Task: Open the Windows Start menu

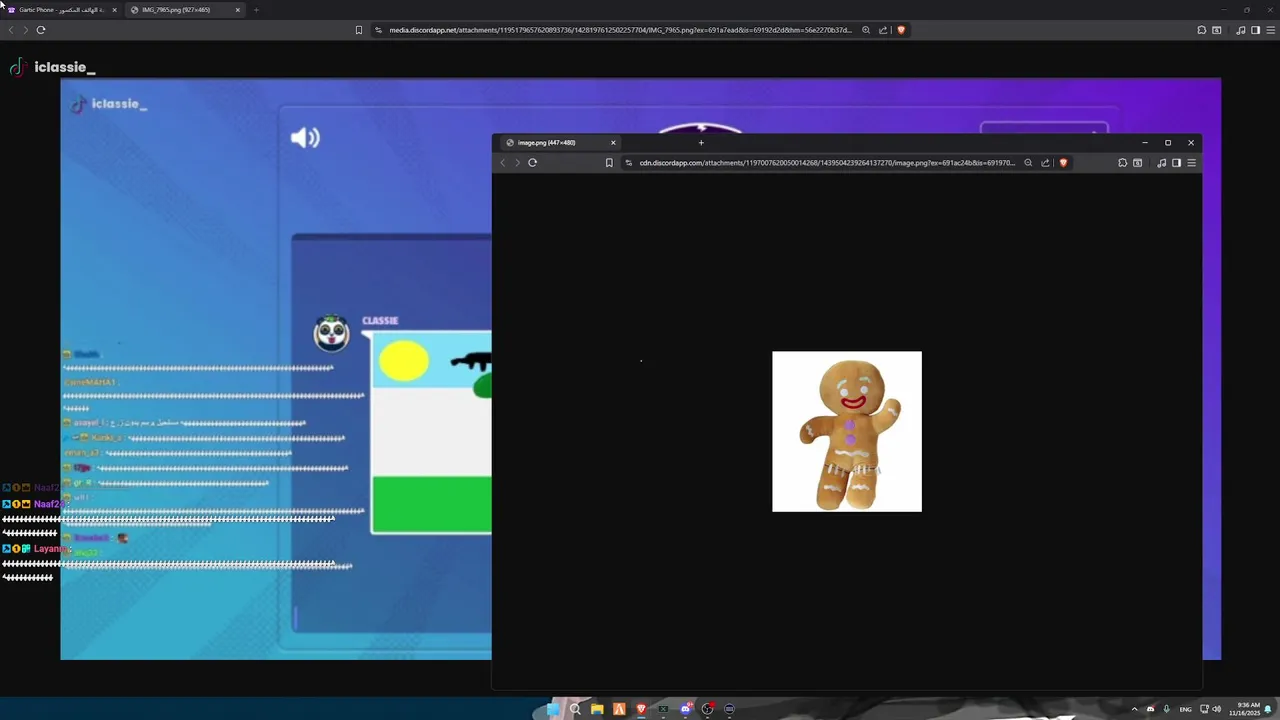Action: pos(553,709)
